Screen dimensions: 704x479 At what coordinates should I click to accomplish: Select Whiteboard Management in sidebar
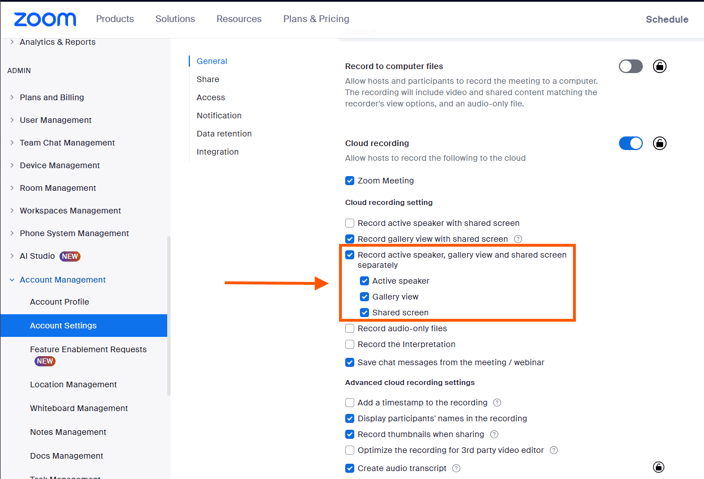coord(79,408)
